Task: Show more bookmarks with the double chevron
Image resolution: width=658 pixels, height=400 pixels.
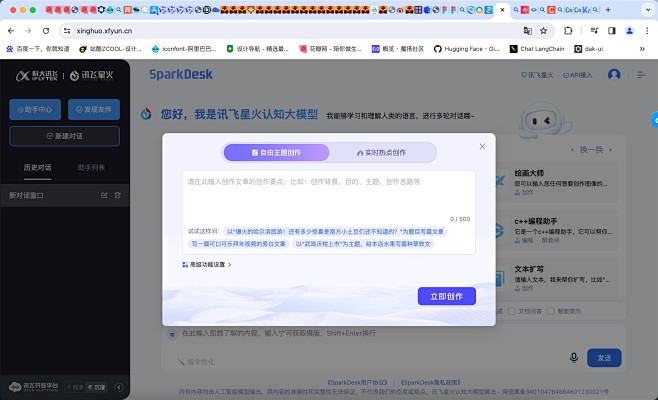Action: [642, 49]
